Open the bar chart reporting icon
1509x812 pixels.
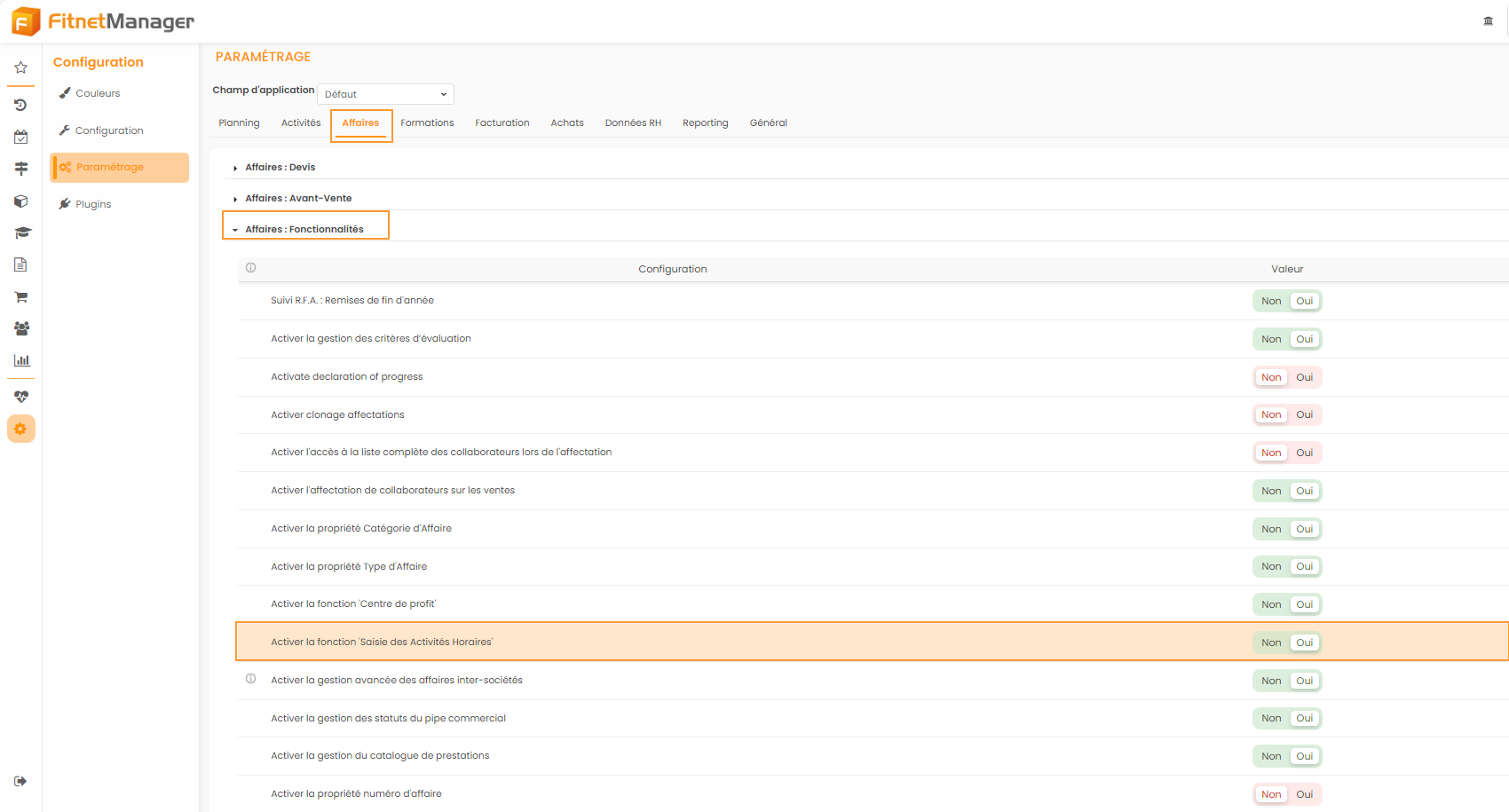tap(21, 360)
